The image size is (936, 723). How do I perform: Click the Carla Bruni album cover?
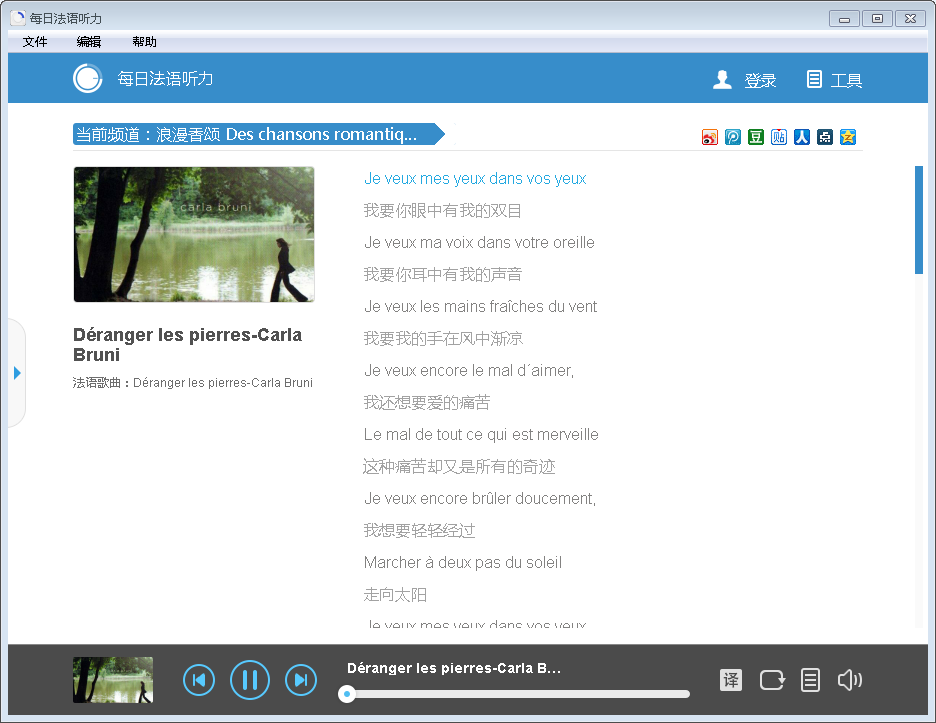(194, 235)
